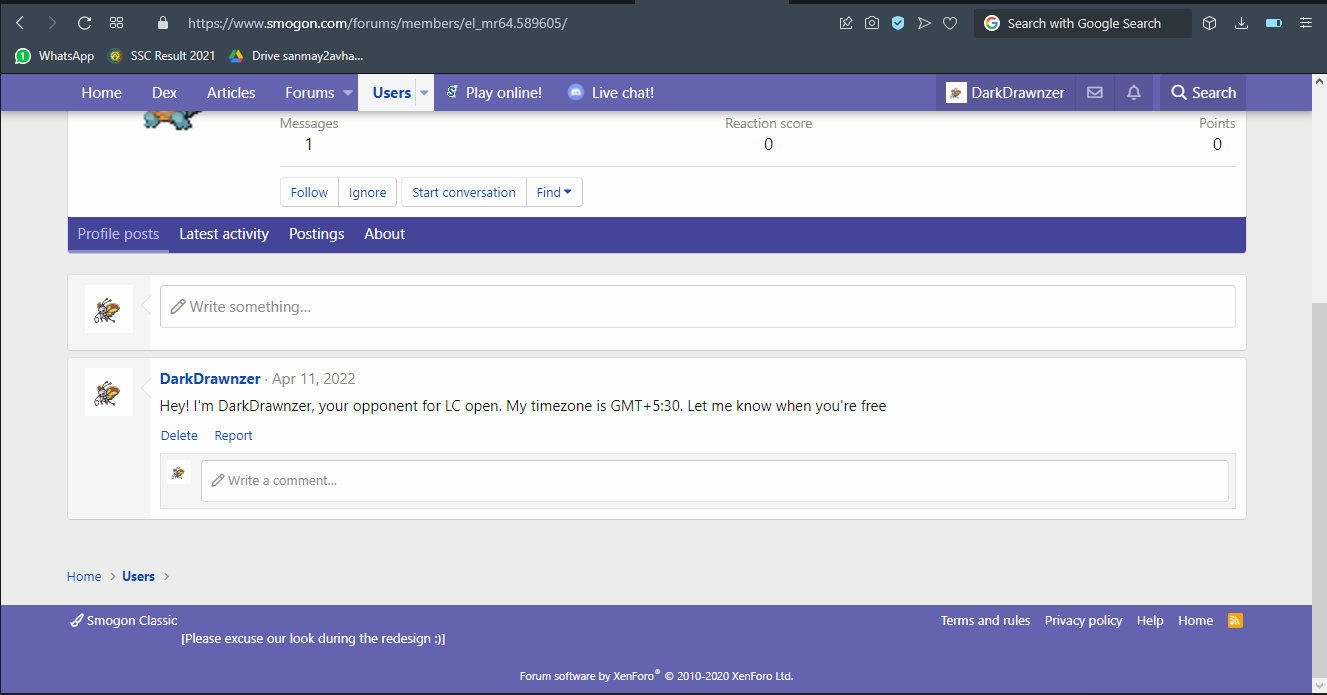
Task: Click the Follow button
Action: coord(309,193)
